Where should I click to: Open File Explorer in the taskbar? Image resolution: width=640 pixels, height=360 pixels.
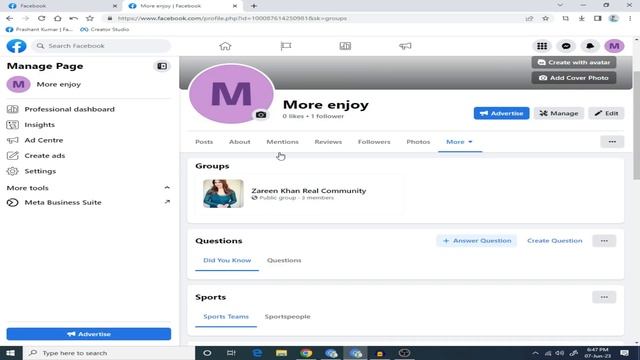coord(281,353)
